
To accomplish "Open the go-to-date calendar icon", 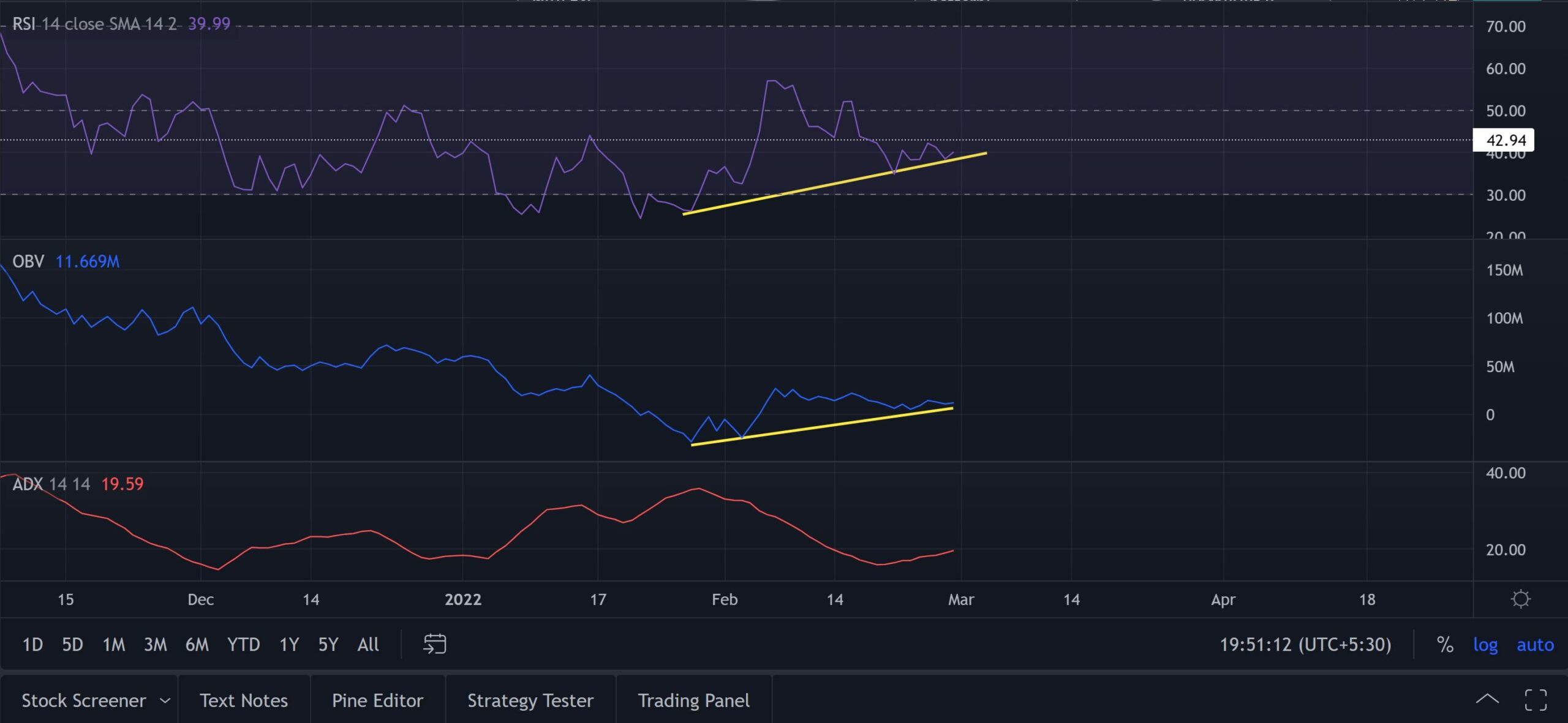I will pos(434,644).
